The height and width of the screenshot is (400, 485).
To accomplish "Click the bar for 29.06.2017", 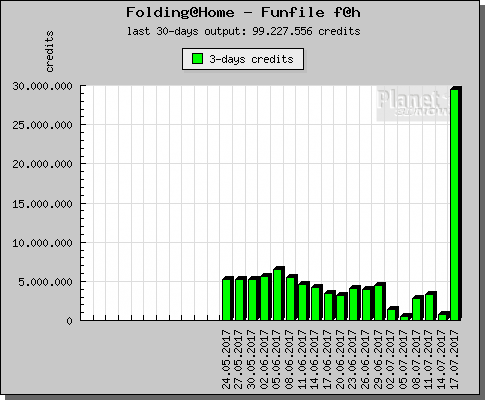I will coord(379,303).
